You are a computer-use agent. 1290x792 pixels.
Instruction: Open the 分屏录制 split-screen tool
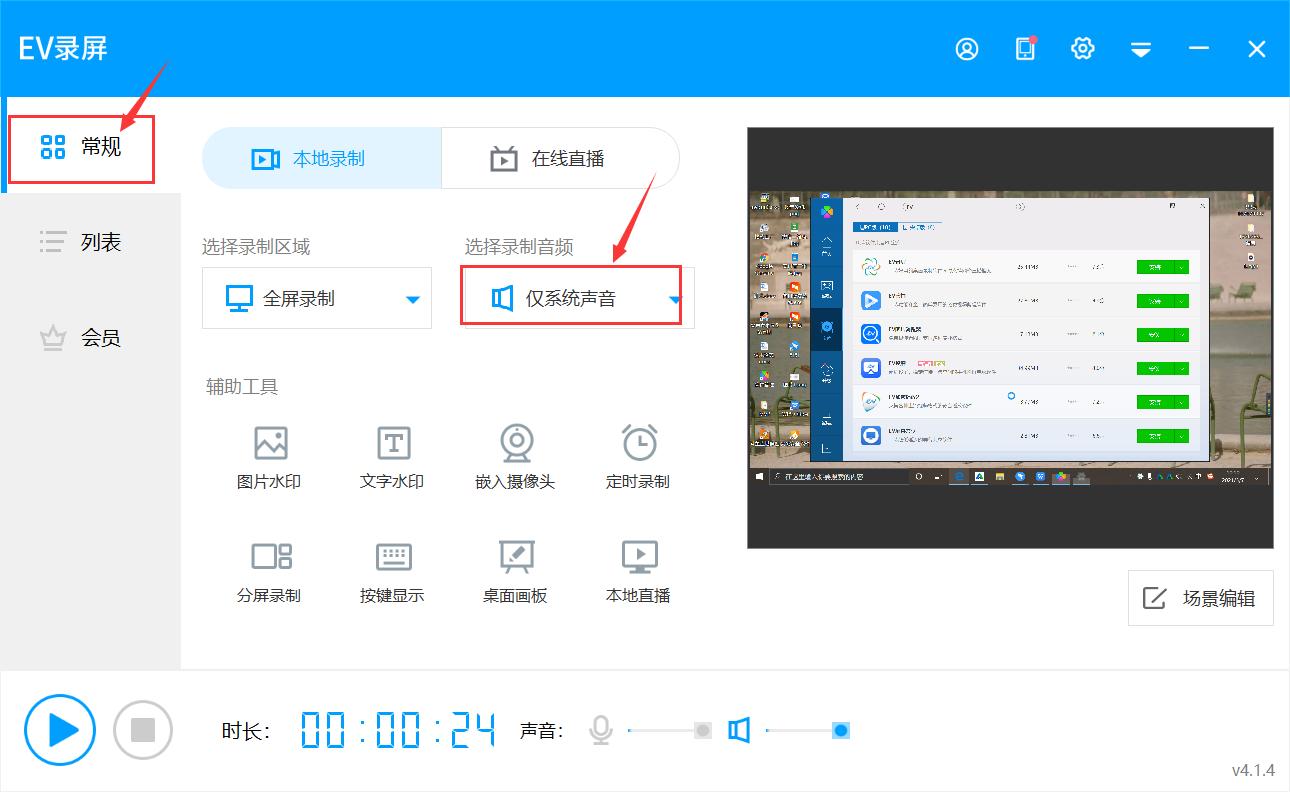click(x=269, y=572)
